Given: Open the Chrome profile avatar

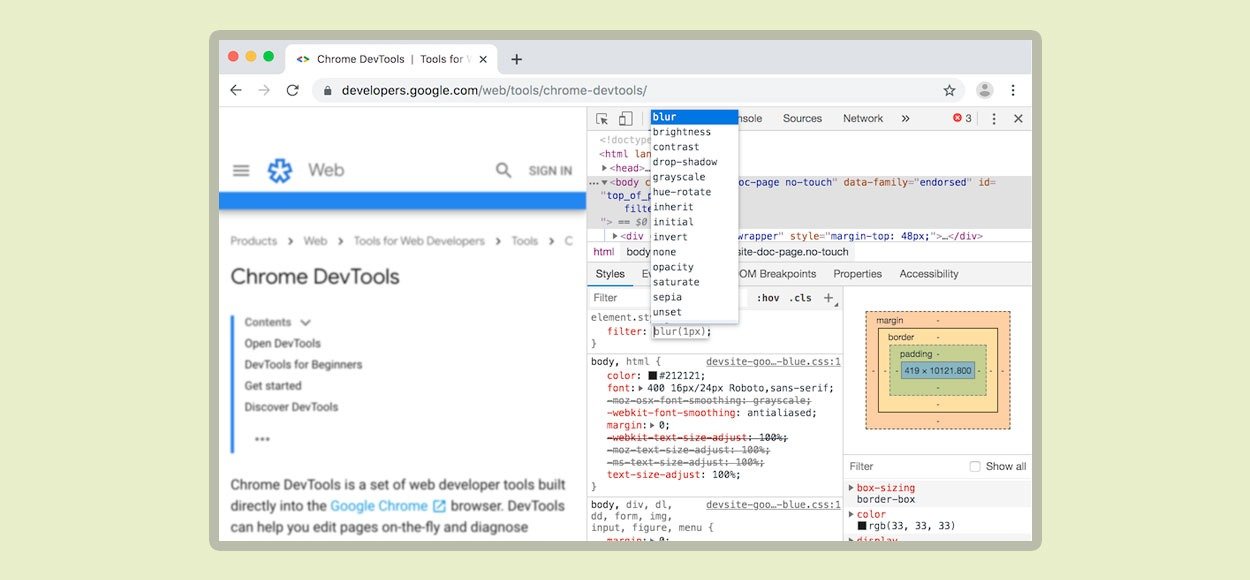Looking at the screenshot, I should pos(985,90).
